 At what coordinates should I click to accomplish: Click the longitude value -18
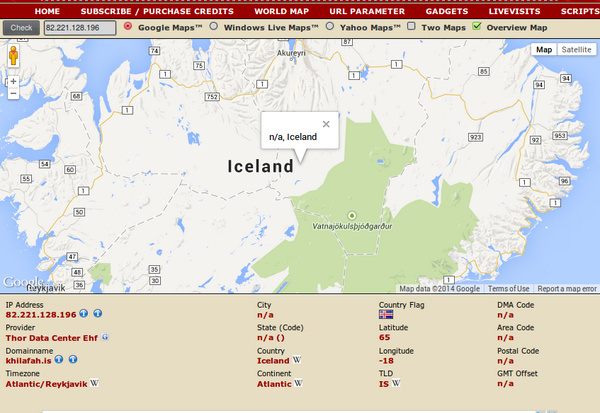tap(386, 361)
